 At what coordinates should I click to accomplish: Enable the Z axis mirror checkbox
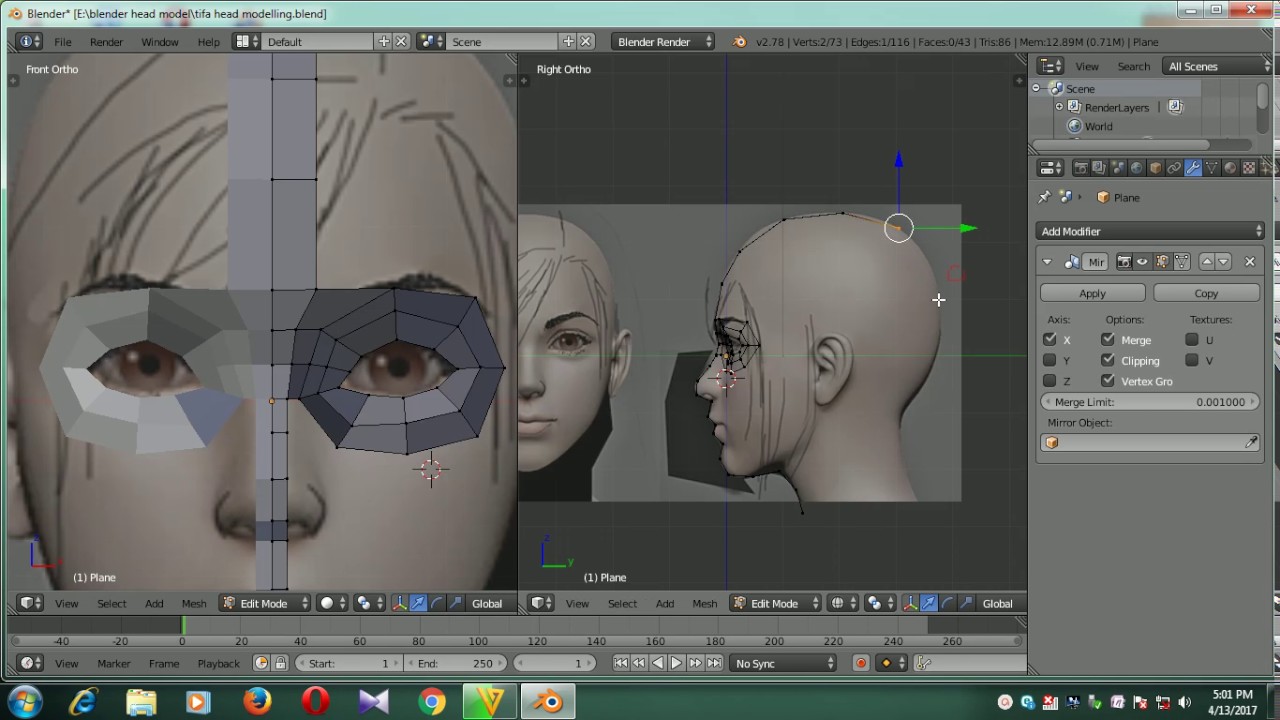coord(1049,381)
